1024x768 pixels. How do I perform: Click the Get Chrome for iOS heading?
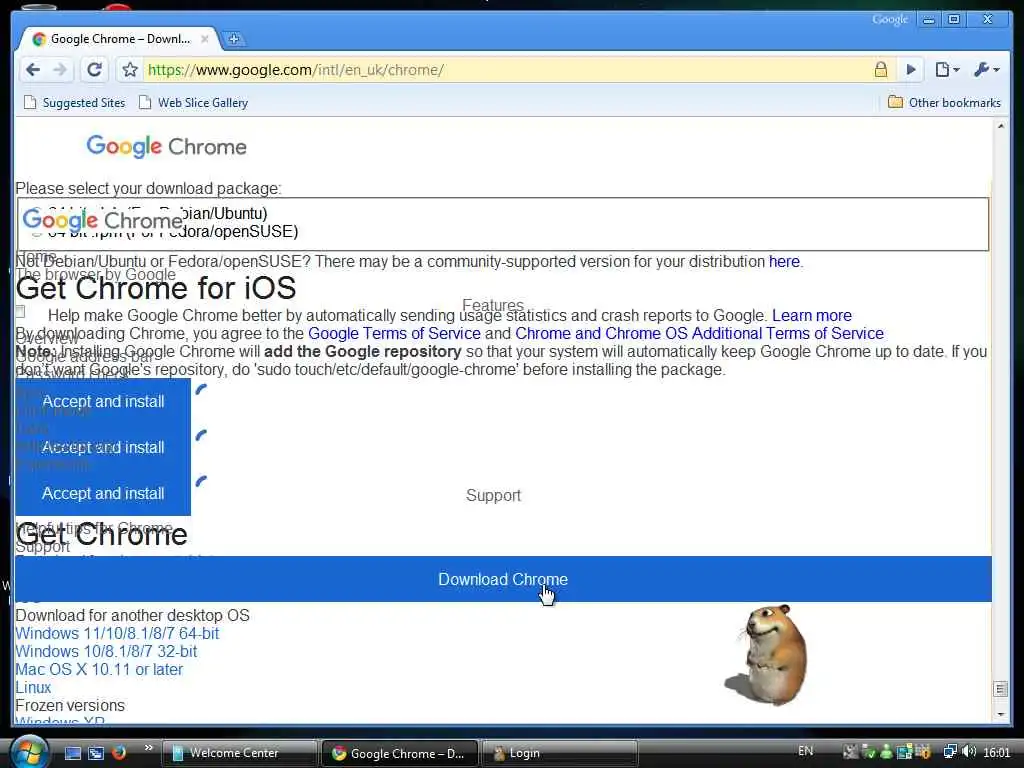[156, 288]
